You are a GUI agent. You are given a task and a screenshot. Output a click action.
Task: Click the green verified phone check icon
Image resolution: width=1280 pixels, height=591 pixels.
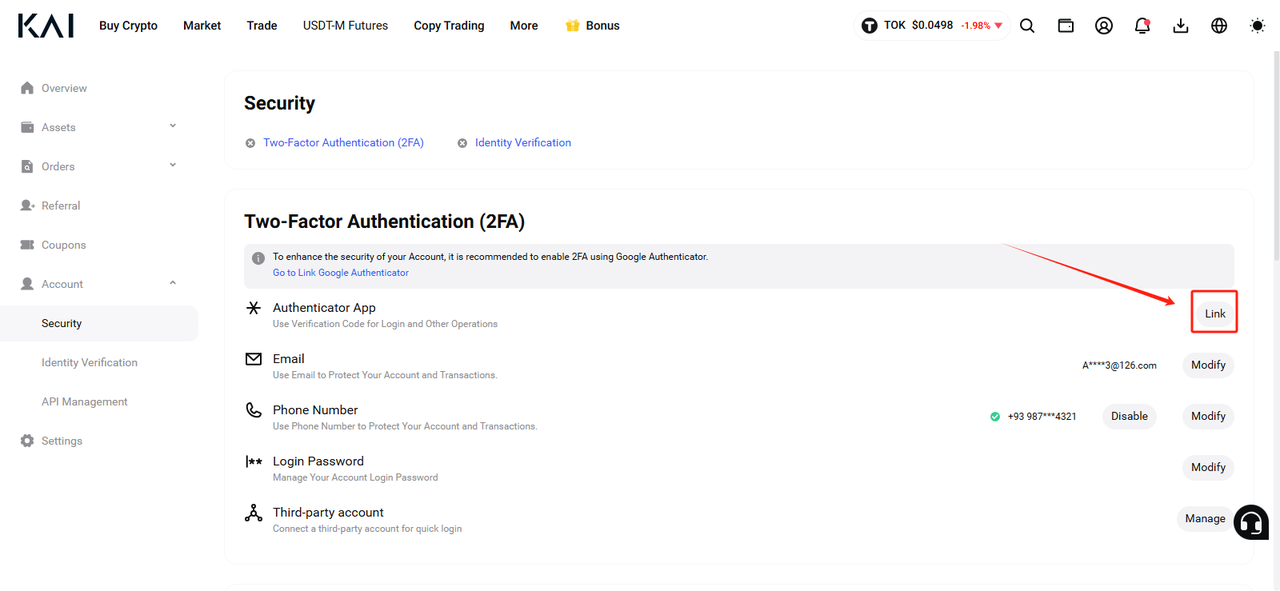pos(995,417)
